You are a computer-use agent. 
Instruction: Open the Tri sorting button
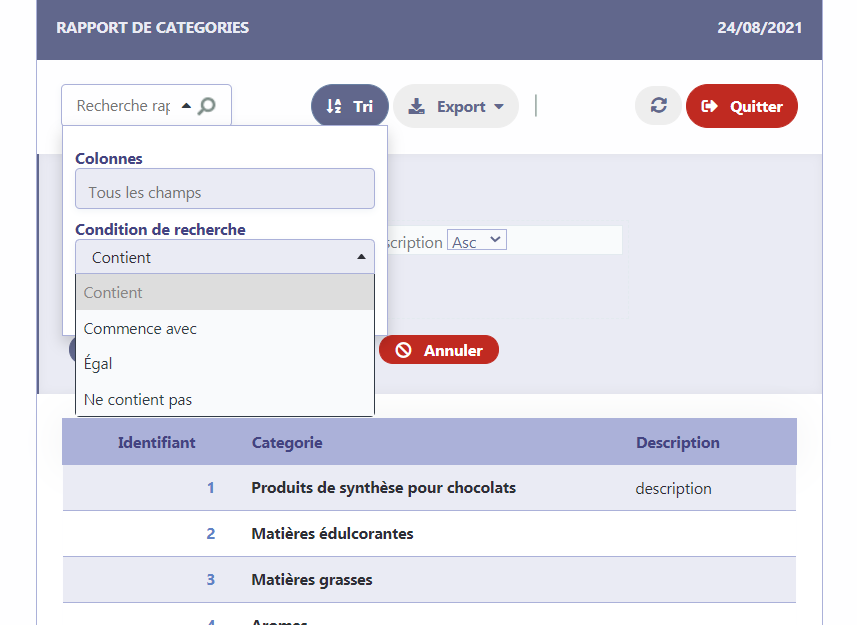tap(350, 106)
